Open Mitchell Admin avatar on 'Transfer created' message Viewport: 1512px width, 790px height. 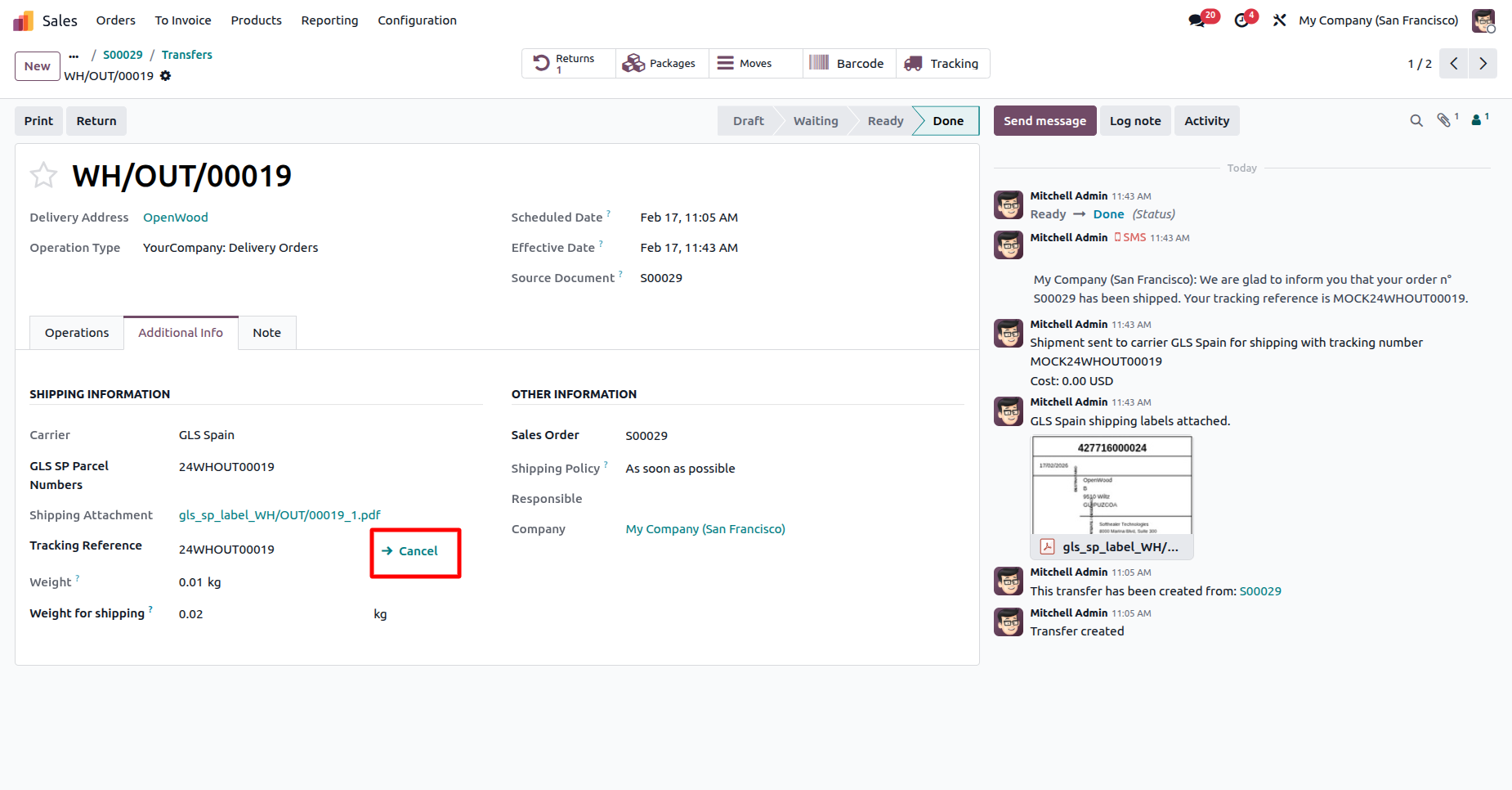[x=1009, y=622]
